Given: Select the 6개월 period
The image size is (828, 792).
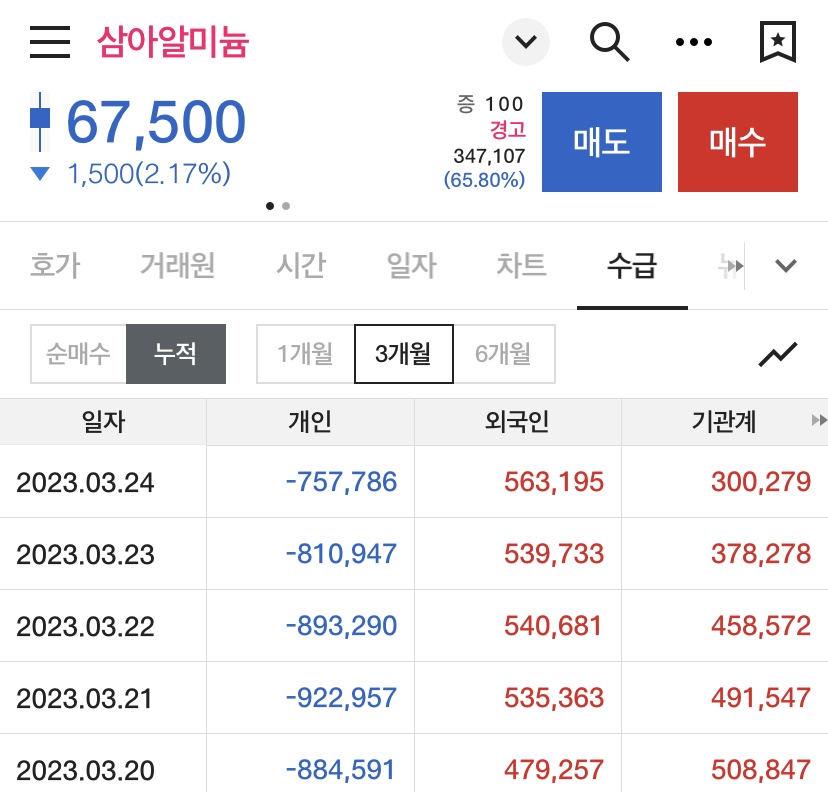Looking at the screenshot, I should point(503,354).
